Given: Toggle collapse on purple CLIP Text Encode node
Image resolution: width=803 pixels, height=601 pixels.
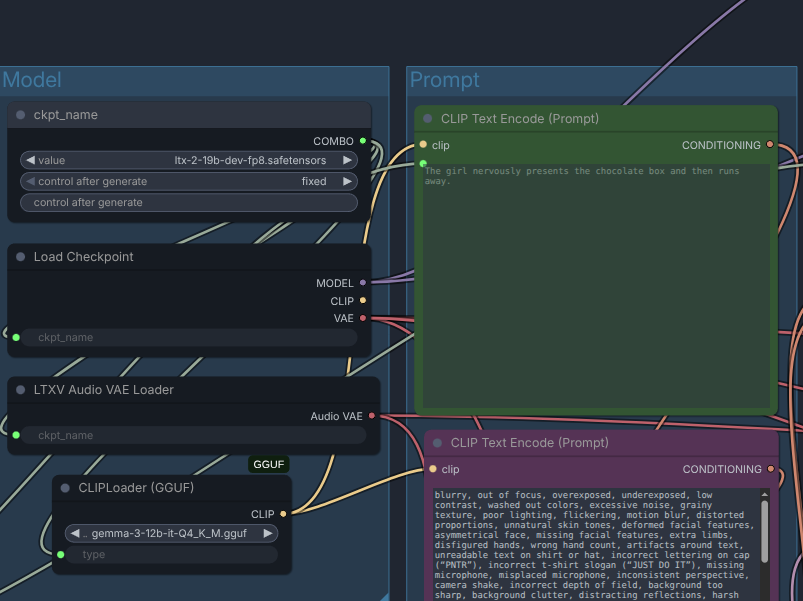Looking at the screenshot, I should (438, 443).
